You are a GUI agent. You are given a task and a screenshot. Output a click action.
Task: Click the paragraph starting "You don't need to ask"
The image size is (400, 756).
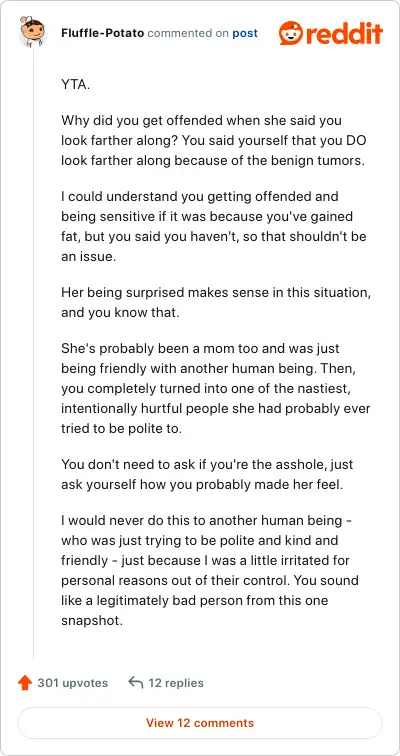click(207, 474)
